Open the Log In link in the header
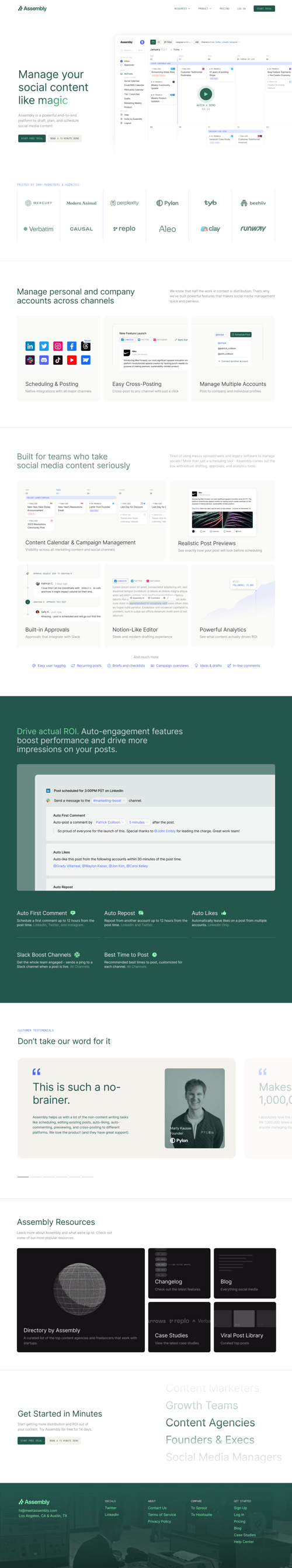 tap(242, 9)
